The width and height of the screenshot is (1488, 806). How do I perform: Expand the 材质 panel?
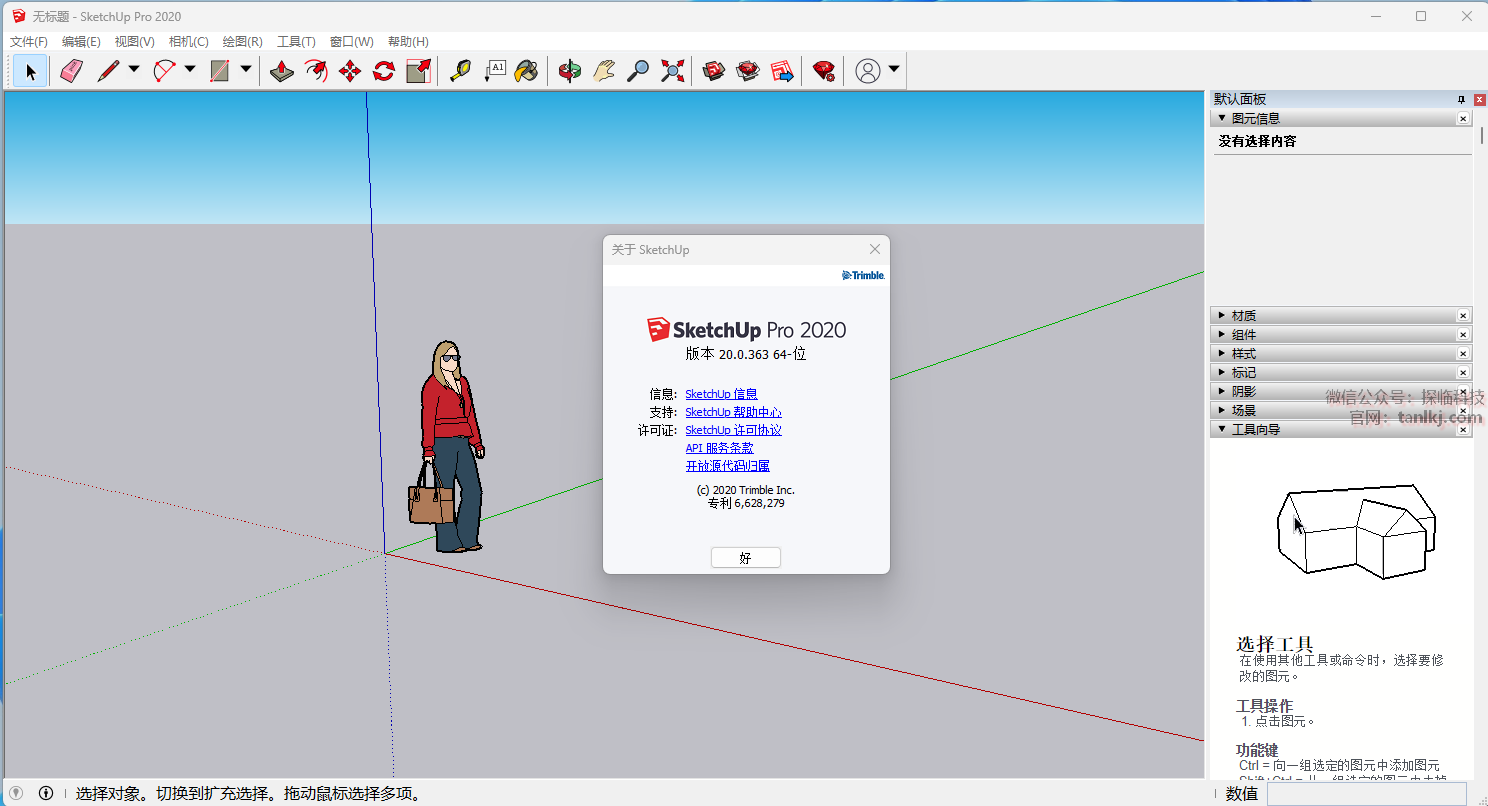(1244, 316)
